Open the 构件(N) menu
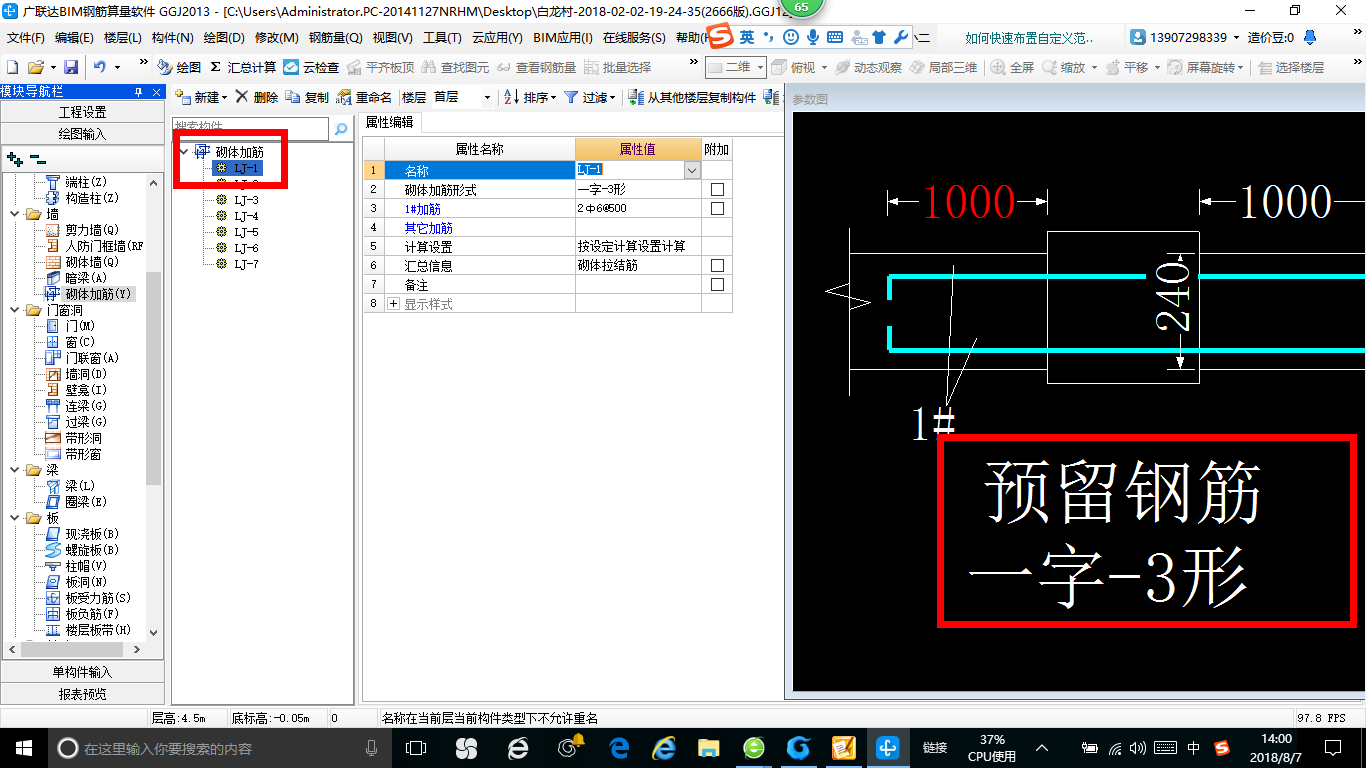 click(173, 38)
